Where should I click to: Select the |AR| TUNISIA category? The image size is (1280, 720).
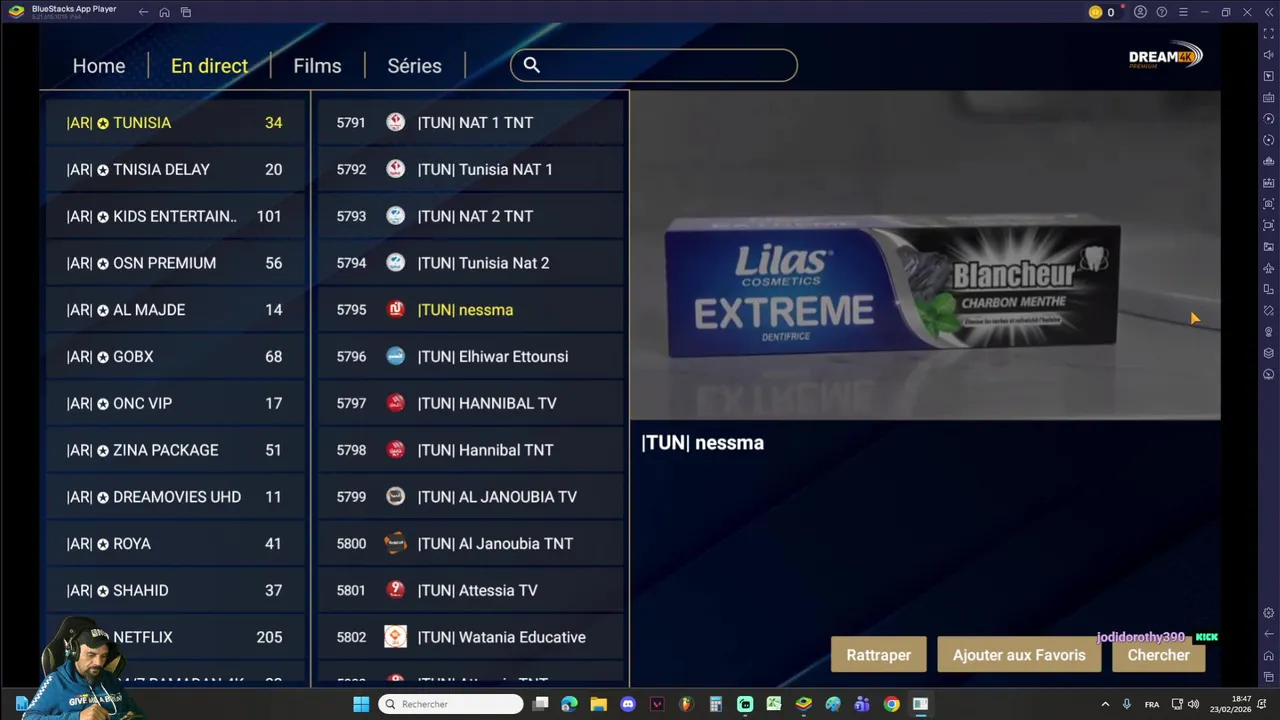pyautogui.click(x=175, y=122)
